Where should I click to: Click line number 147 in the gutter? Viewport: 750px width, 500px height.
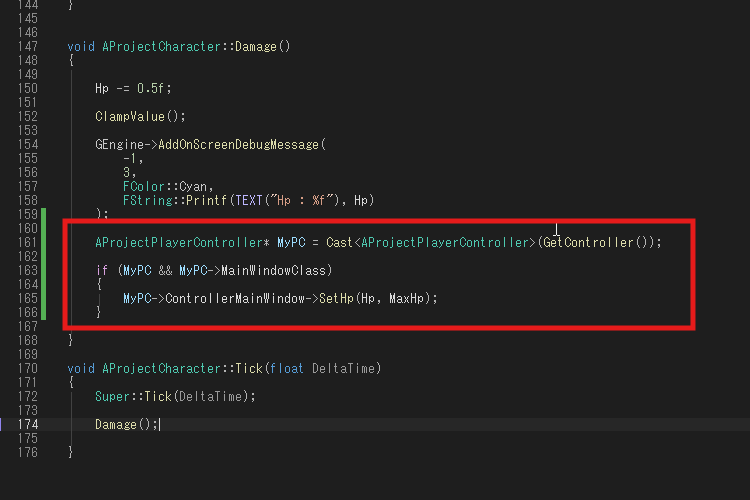28,46
